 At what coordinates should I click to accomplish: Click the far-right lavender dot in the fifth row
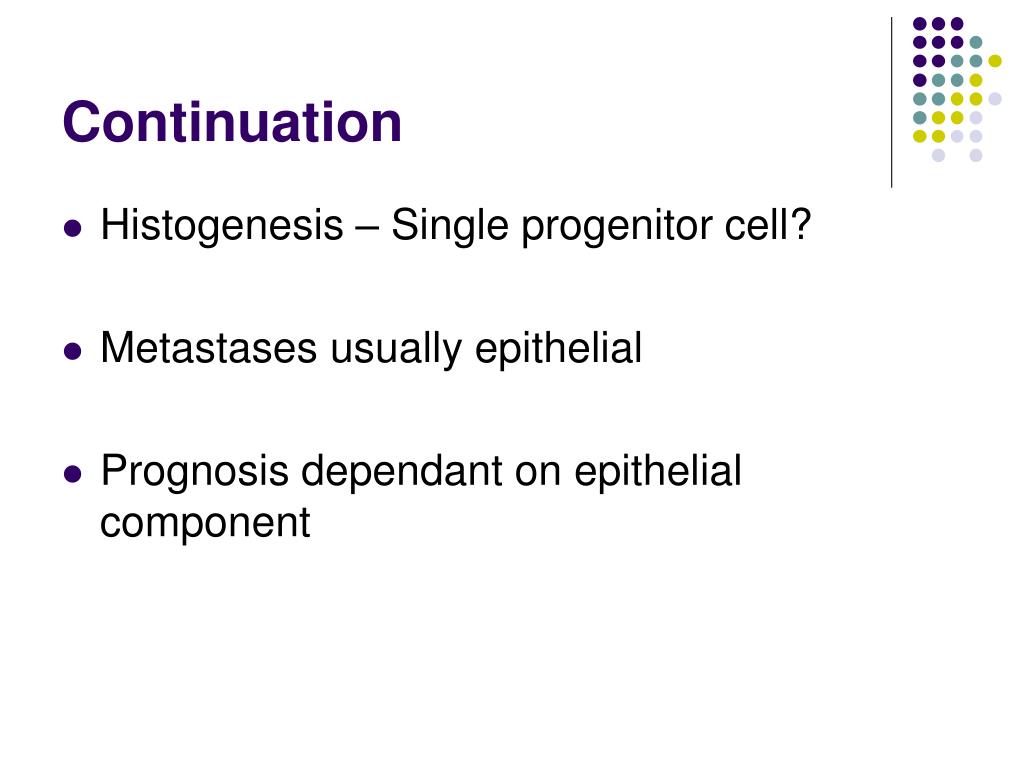click(995, 99)
